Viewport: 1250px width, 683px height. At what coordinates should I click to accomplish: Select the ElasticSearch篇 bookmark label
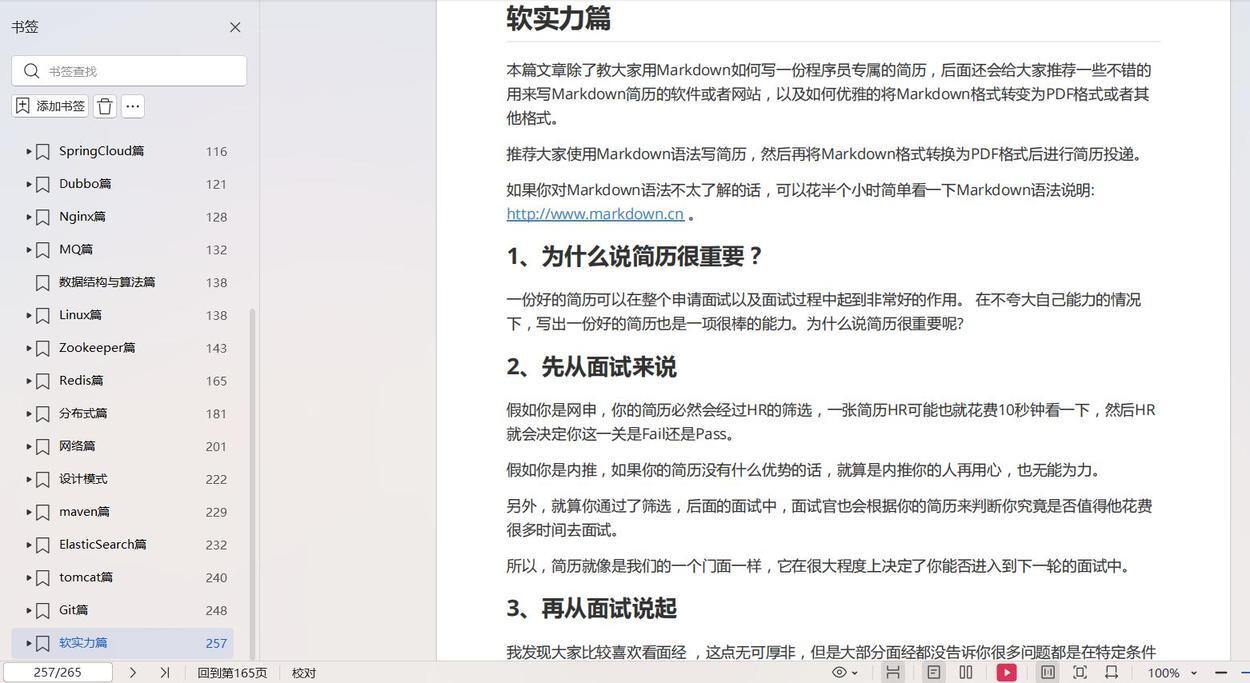(103, 545)
